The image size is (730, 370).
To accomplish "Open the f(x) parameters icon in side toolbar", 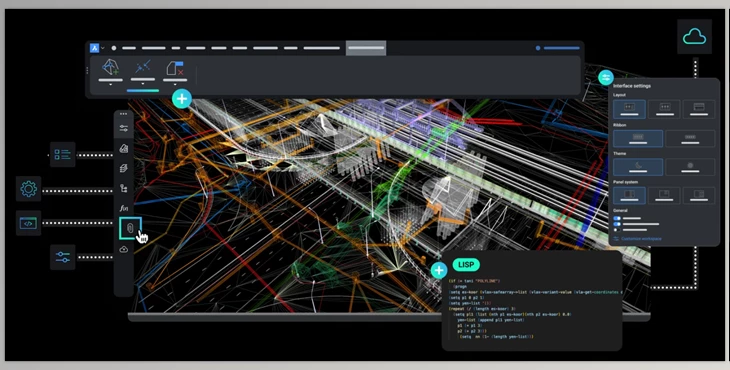I will coord(123,209).
